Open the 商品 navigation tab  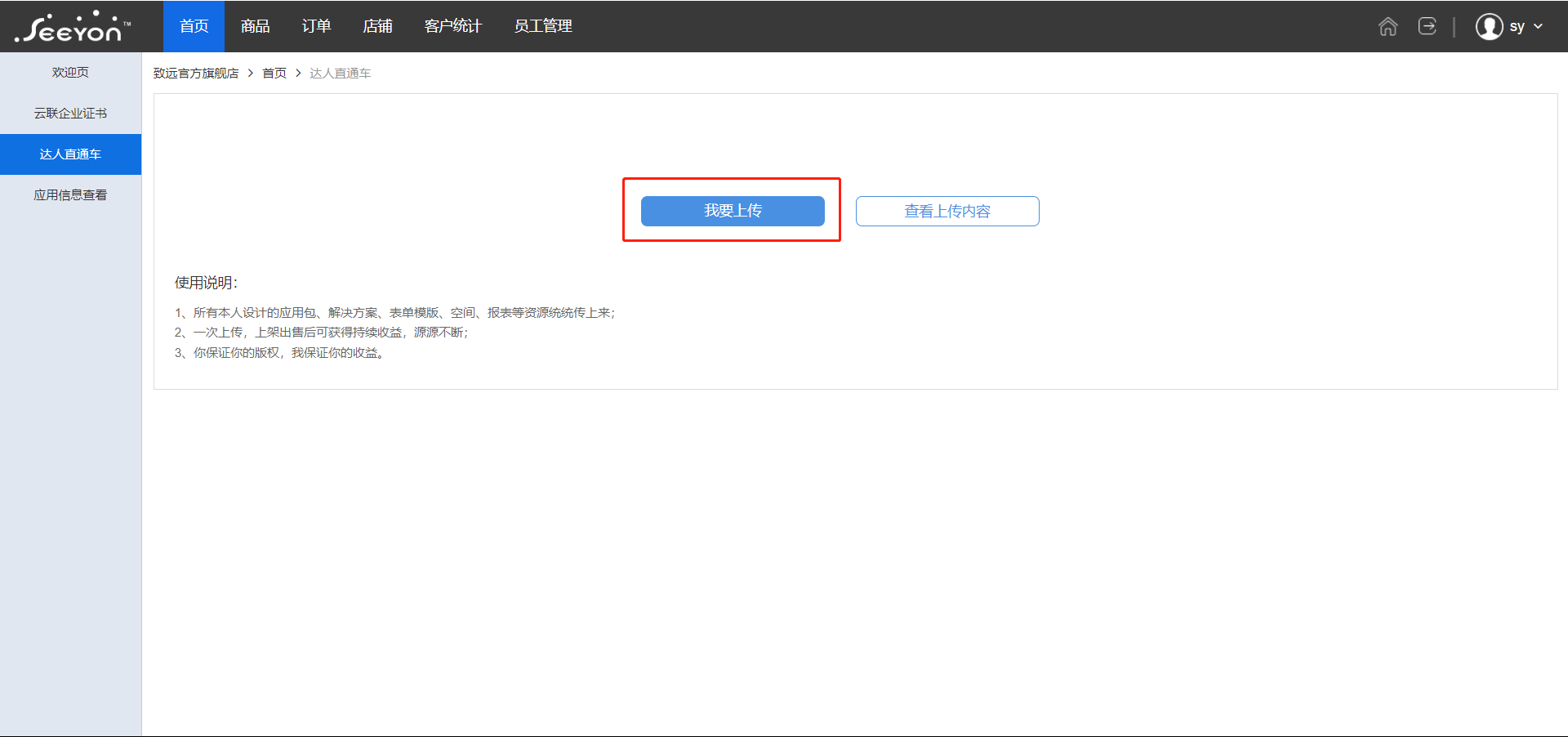[x=255, y=26]
